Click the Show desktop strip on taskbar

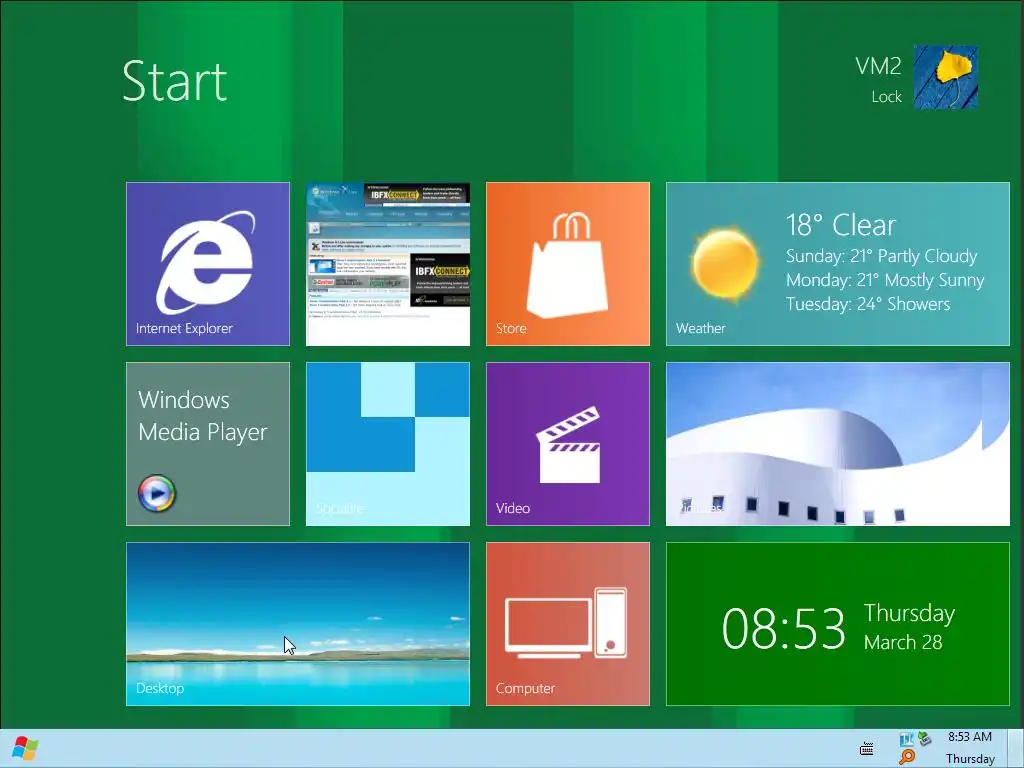[1016, 748]
